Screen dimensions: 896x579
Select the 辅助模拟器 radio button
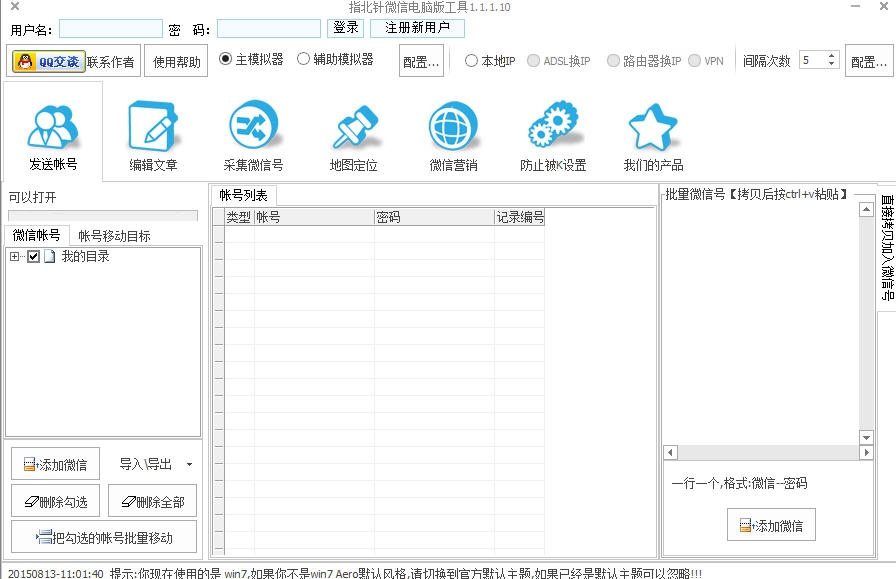[x=303, y=58]
